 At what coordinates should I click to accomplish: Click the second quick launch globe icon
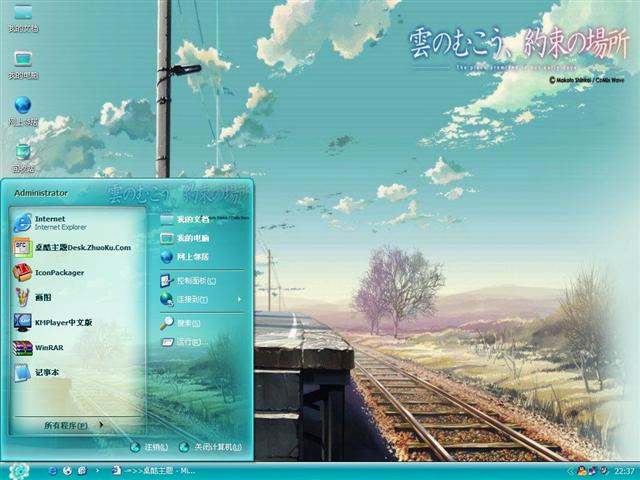pyautogui.click(x=67, y=471)
